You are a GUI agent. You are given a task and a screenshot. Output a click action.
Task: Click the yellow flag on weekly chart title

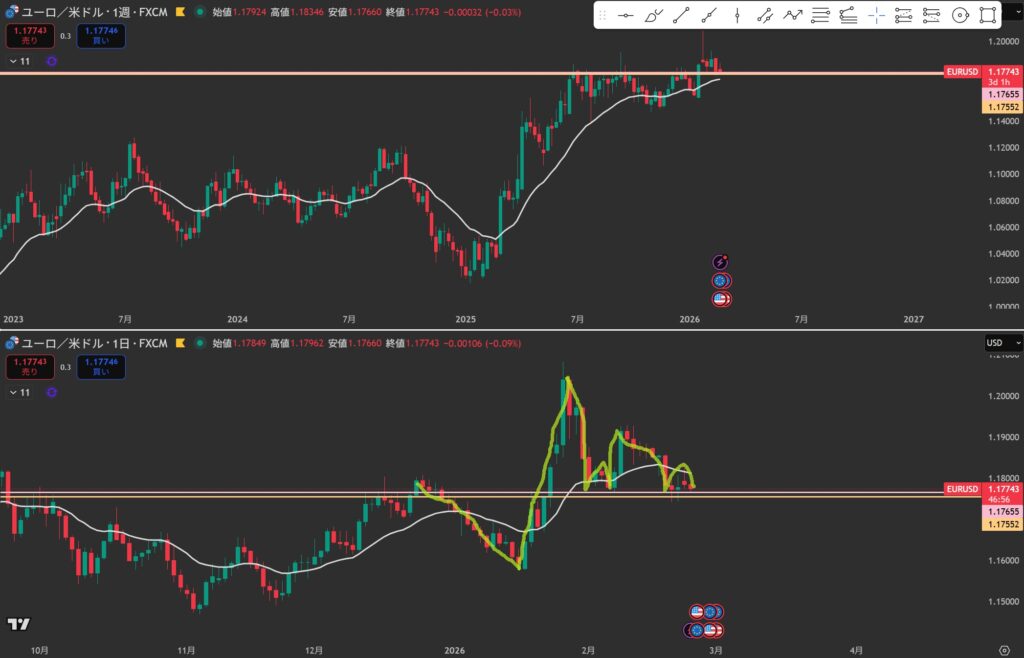pos(178,12)
